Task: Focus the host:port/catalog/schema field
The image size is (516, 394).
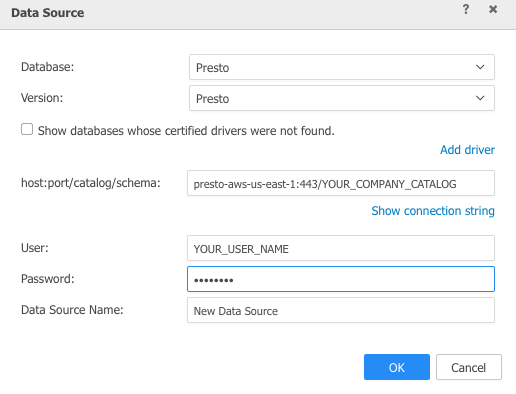Action: point(341,183)
